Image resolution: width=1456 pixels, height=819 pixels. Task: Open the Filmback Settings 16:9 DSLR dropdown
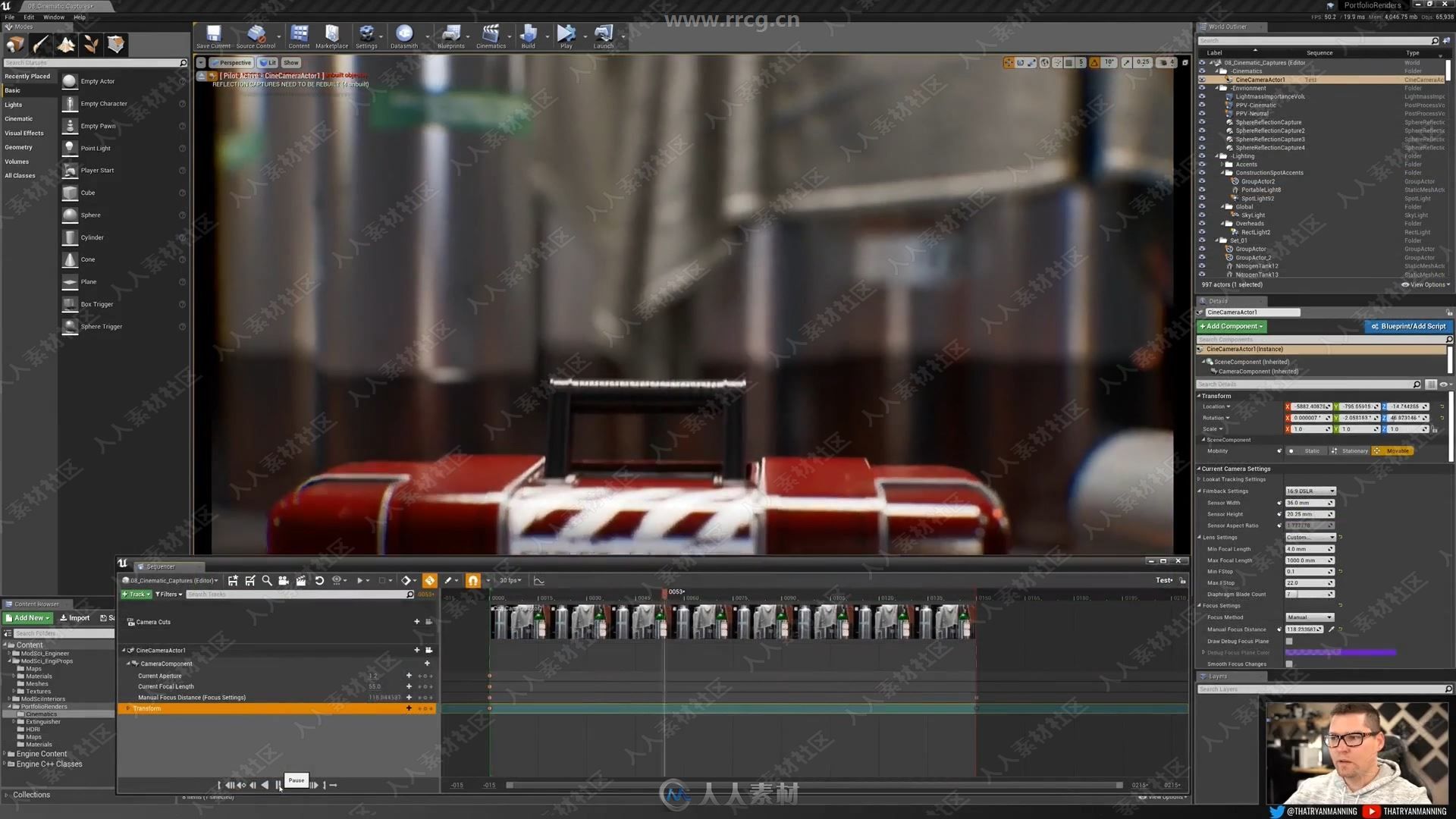(1310, 491)
